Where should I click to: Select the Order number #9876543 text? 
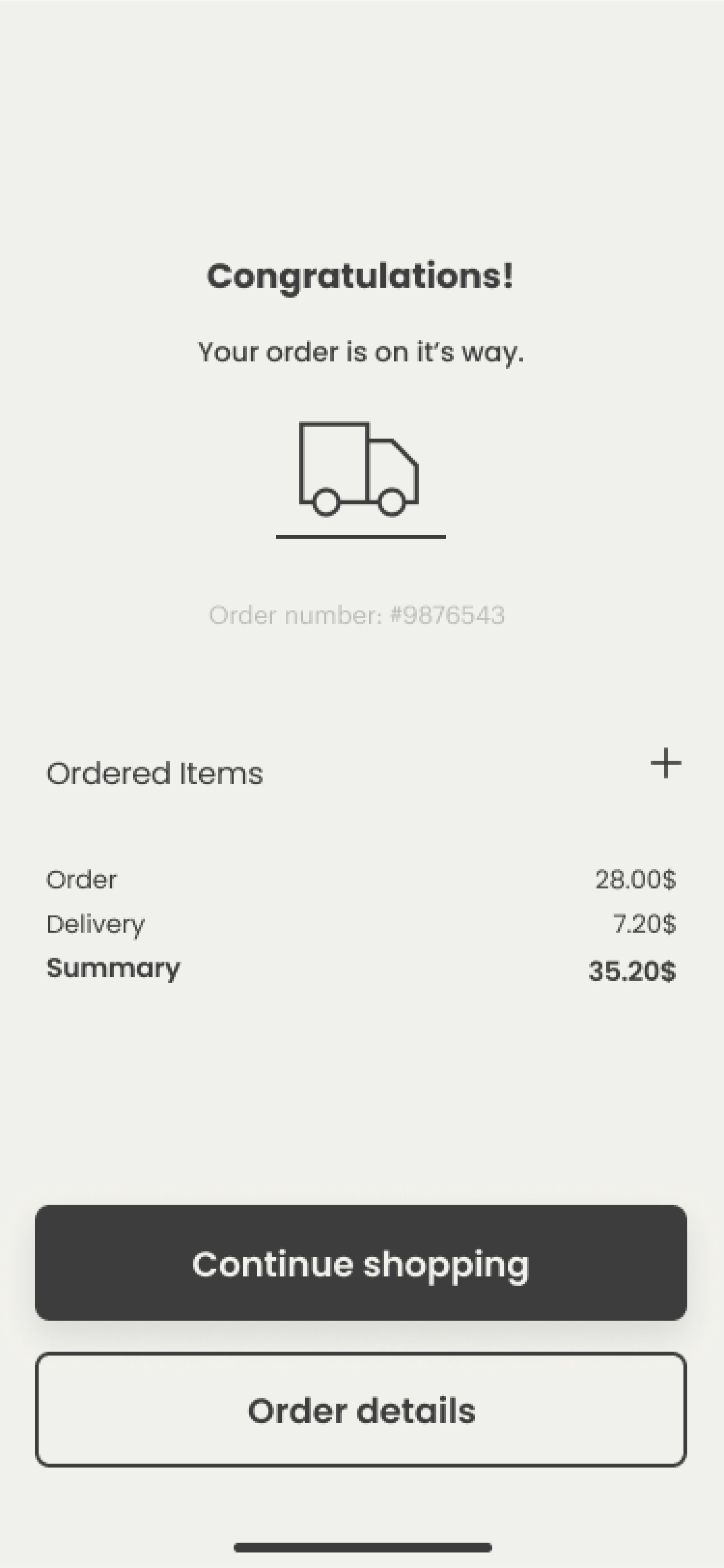(x=357, y=615)
